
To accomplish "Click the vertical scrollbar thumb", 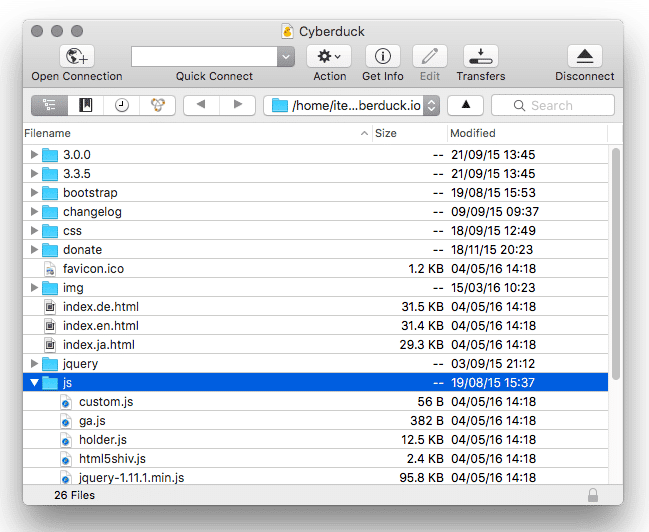I will coord(616,264).
